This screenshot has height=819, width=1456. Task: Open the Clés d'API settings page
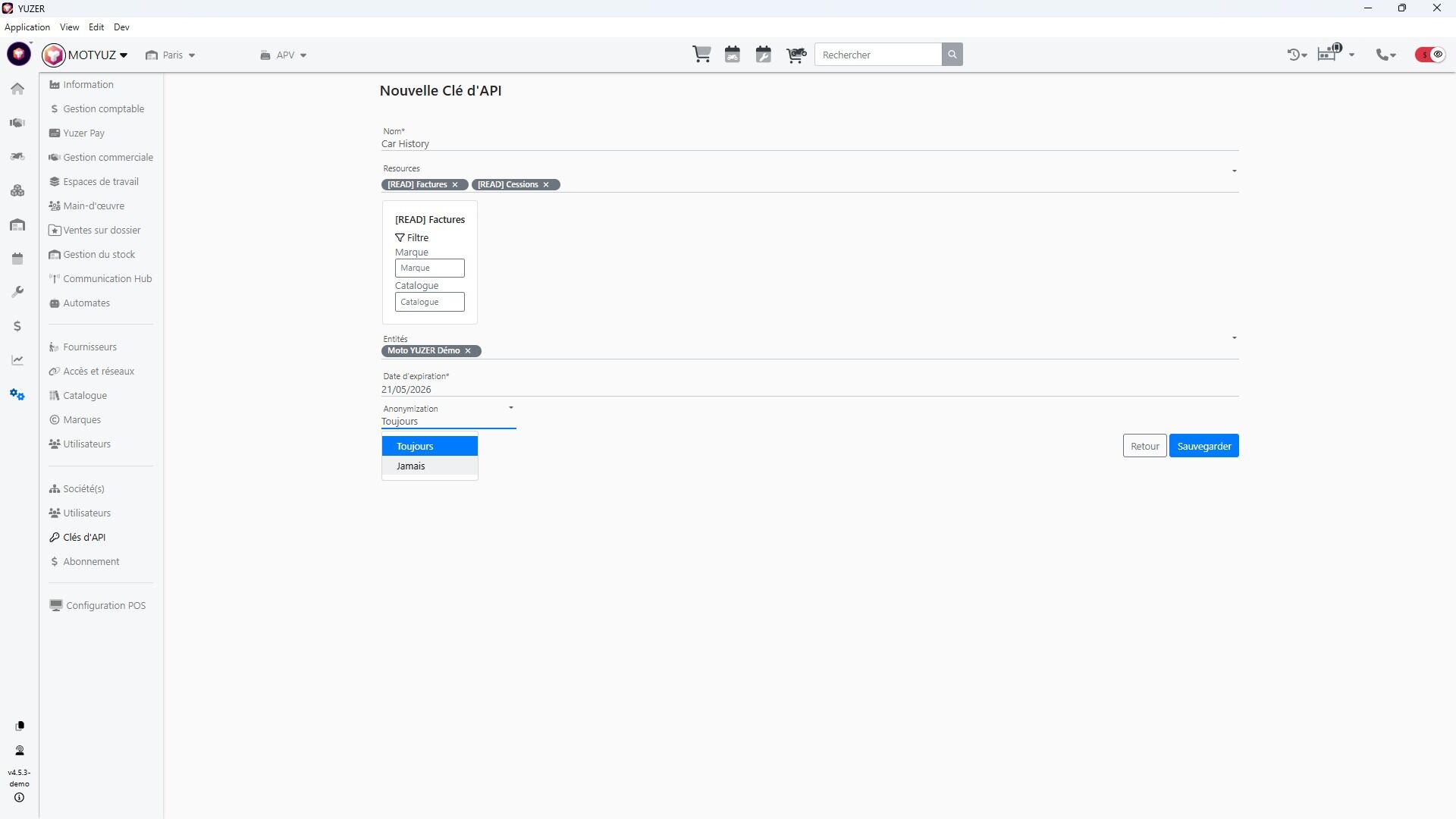[84, 538]
